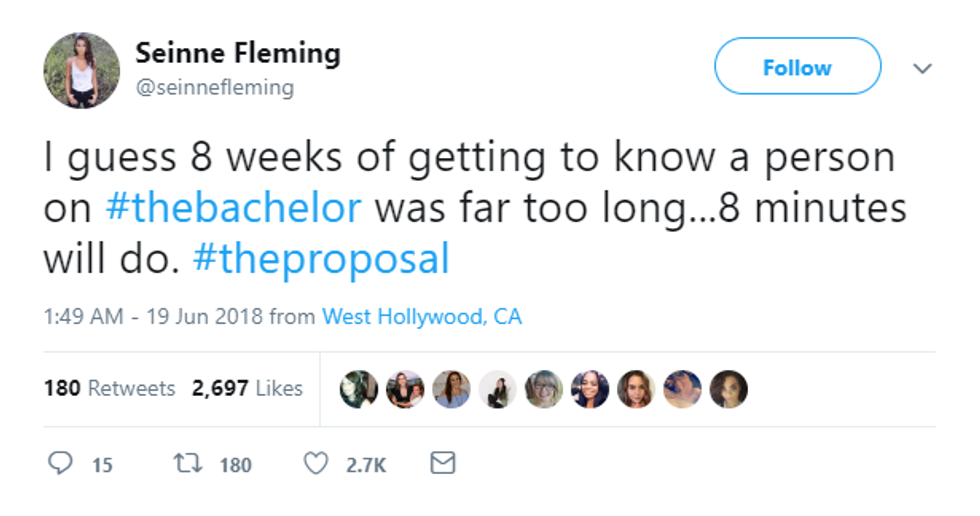
Task: Click the direct message envelope icon
Action: click(x=442, y=464)
